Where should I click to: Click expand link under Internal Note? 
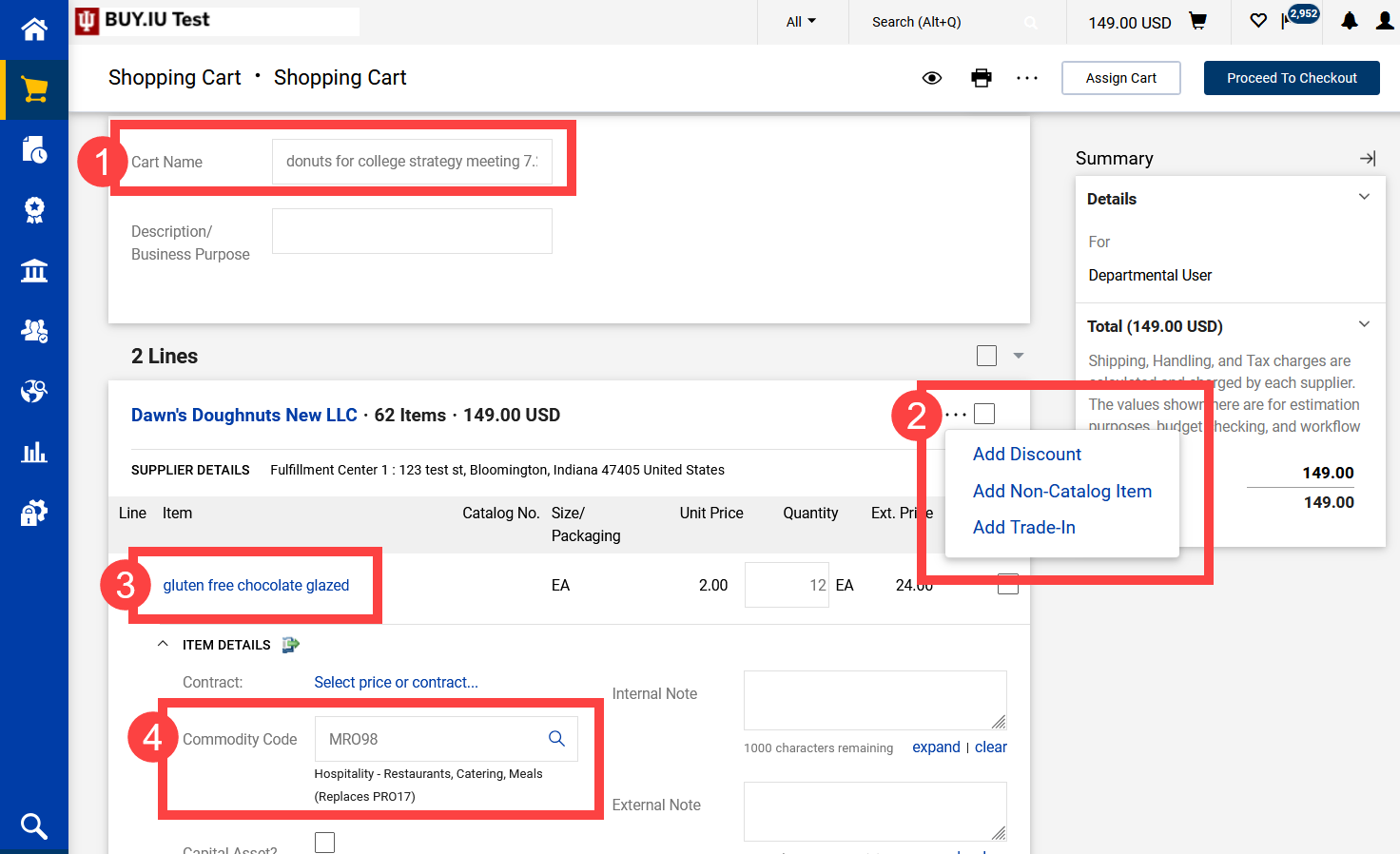[936, 747]
